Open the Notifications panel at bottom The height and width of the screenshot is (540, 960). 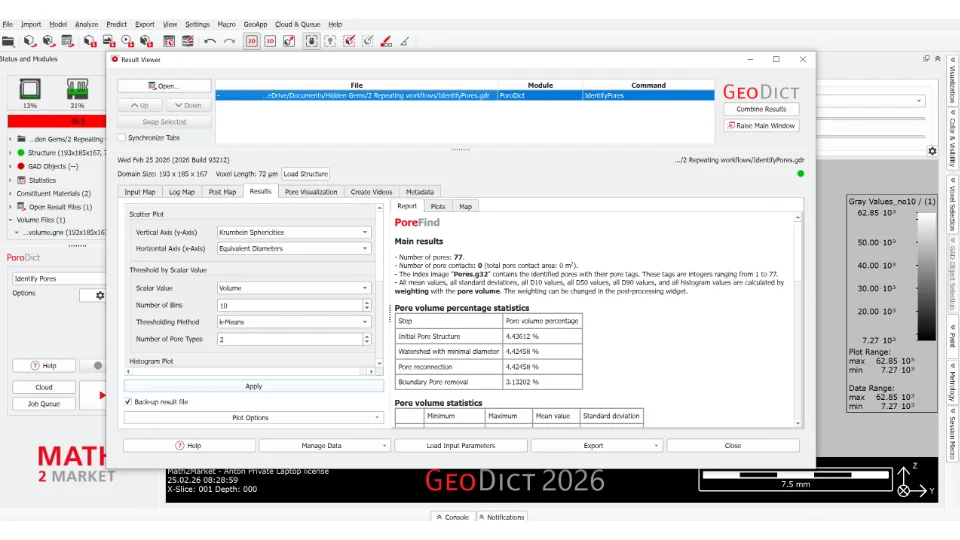click(501, 517)
